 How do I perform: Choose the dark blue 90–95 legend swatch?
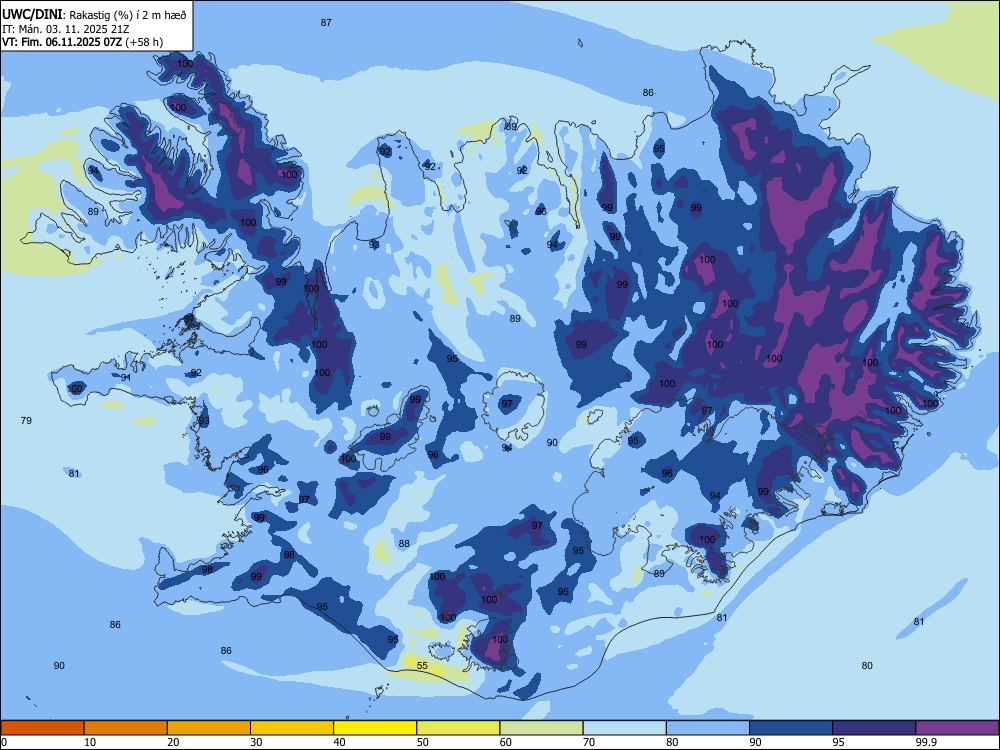coord(791,728)
